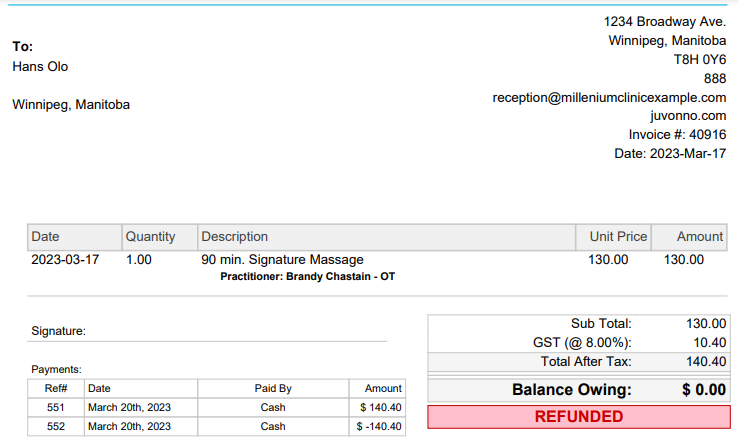Click the juvonno.com website text
This screenshot has height=448, width=738.
pos(687,115)
